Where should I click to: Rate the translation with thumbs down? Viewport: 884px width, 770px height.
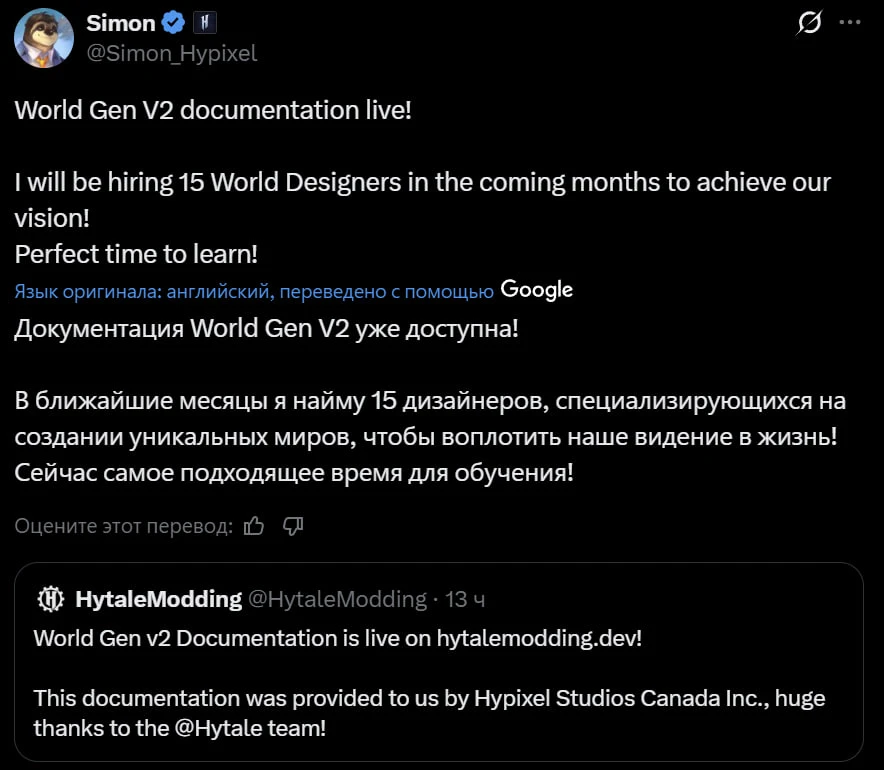pyautogui.click(x=293, y=525)
